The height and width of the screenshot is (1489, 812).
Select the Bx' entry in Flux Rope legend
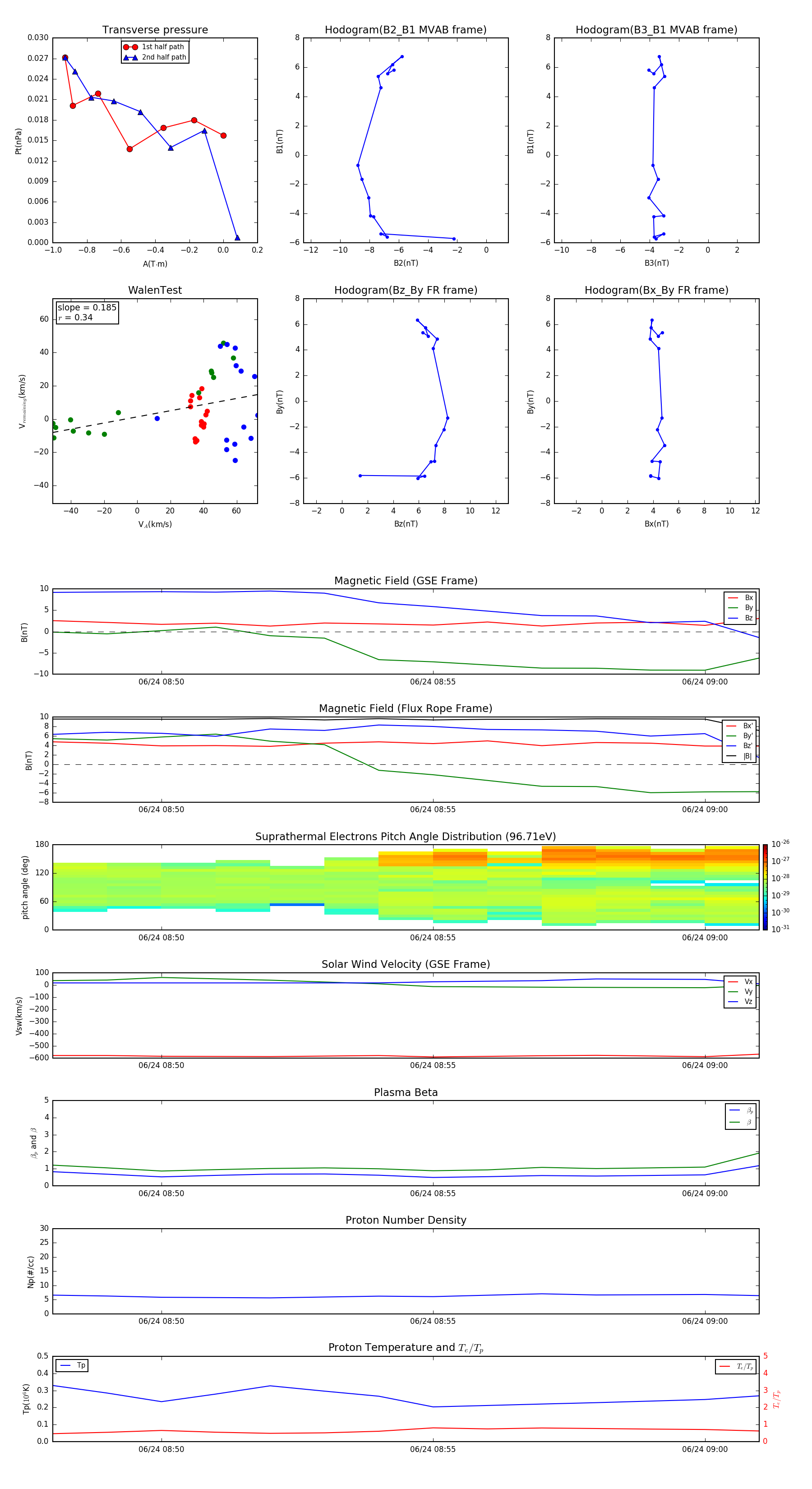(739, 726)
